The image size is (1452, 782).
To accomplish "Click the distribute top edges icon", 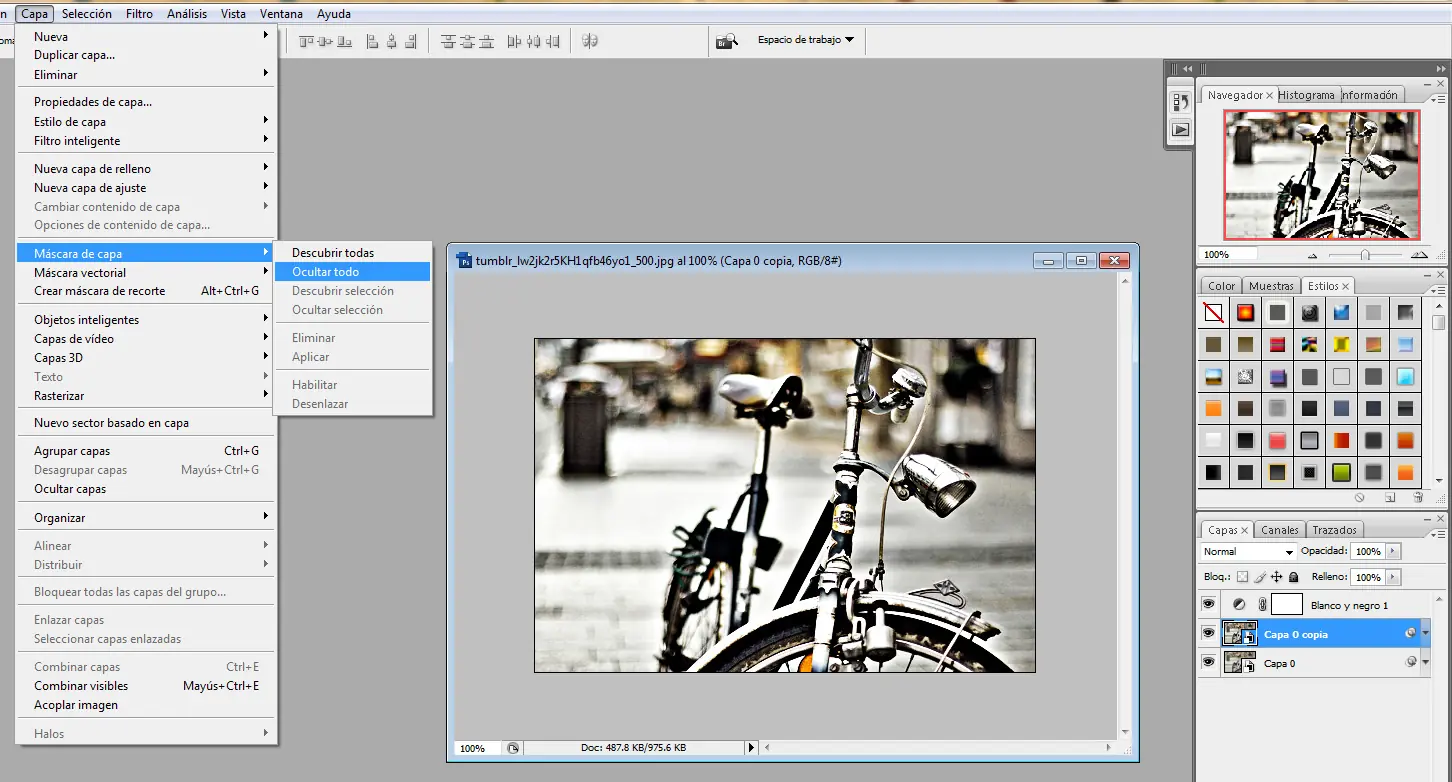I will [x=448, y=41].
